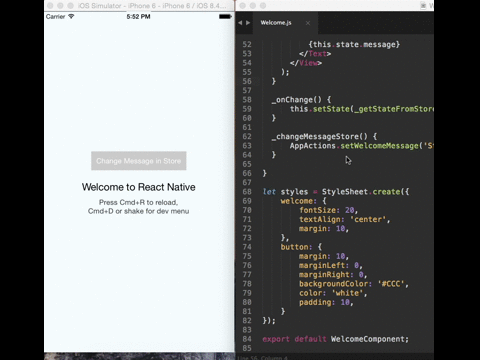Tap the Change Message in Store button
Viewport: 480px width, 360px height.
[139, 161]
